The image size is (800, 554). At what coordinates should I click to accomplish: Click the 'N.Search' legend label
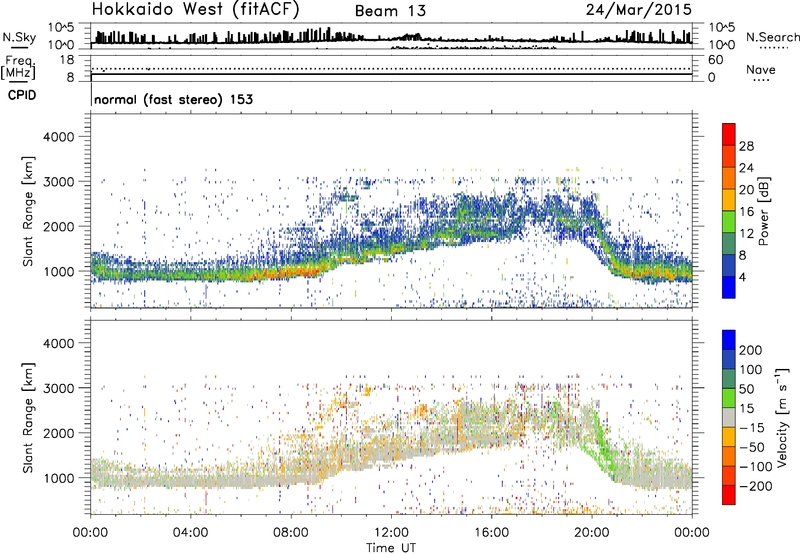point(772,37)
